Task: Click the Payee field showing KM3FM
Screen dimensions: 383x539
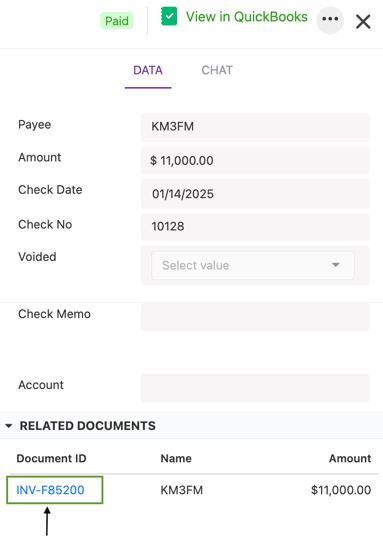Action: point(255,127)
